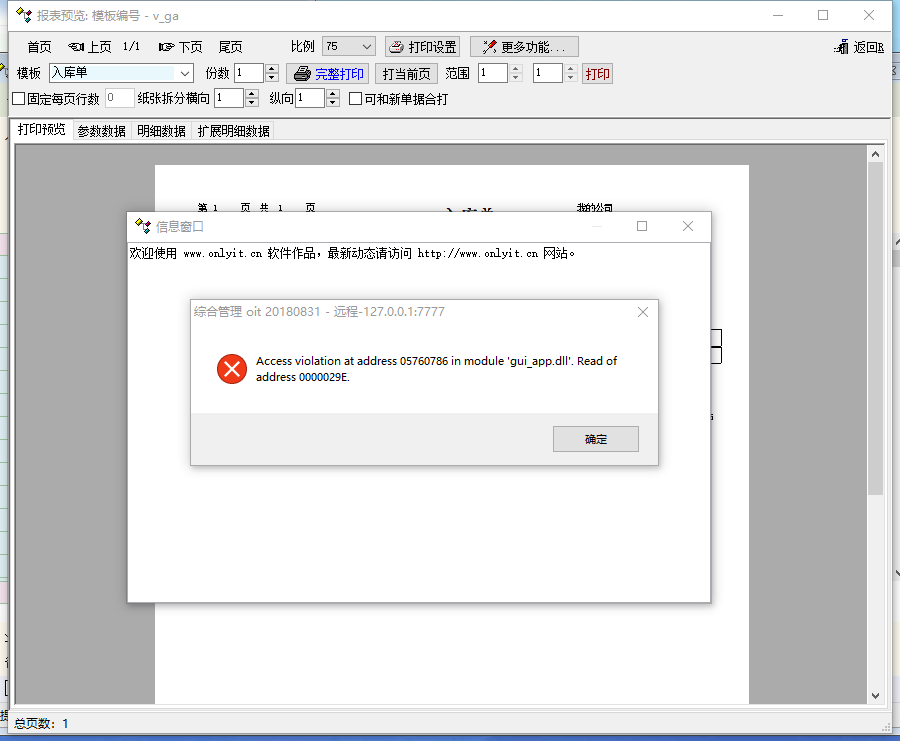
Task: Go to previous page (上页)
Action: click(x=90, y=47)
